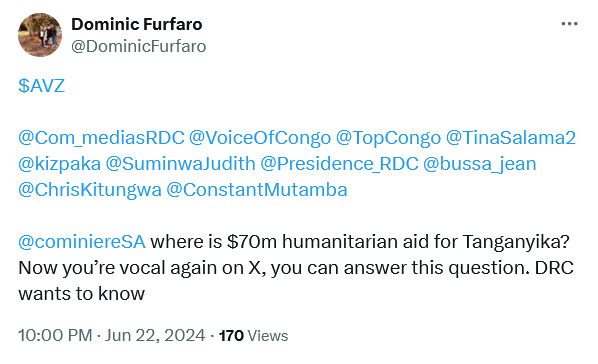Visit the @DominicFurfaro handle link
The image size is (598, 364).
tap(138, 47)
